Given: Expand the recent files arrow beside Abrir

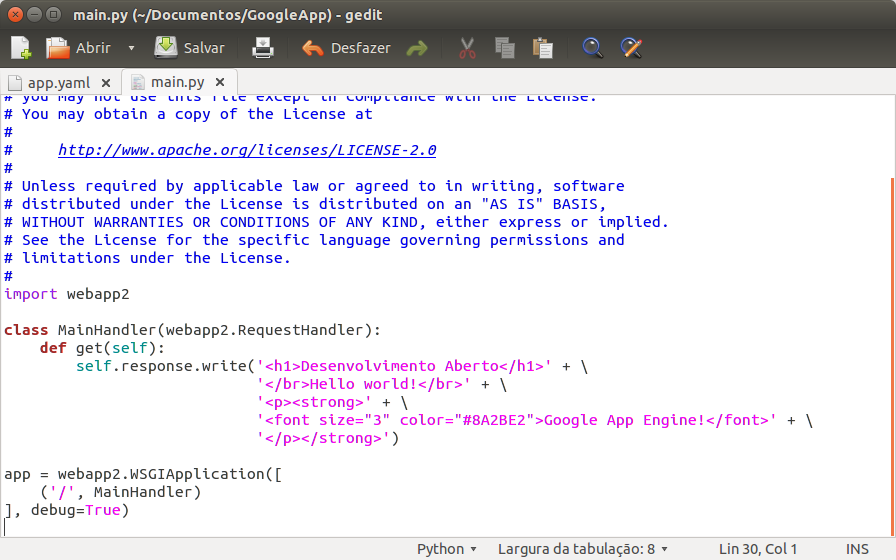Looking at the screenshot, I should point(131,48).
